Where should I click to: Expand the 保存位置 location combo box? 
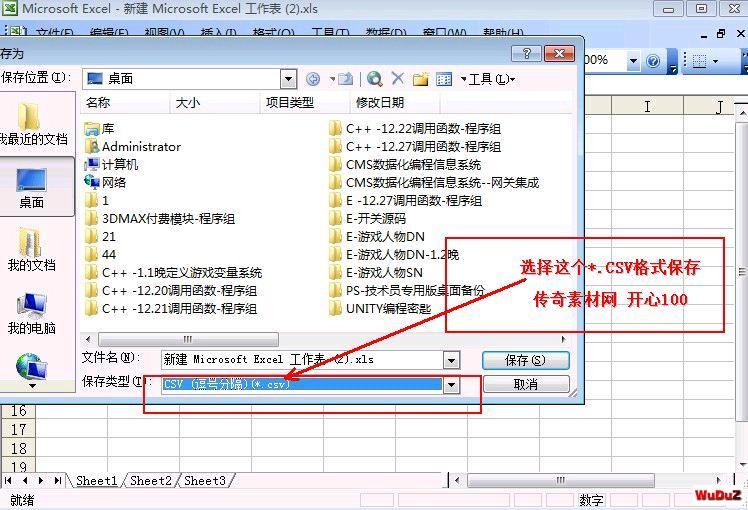point(288,79)
